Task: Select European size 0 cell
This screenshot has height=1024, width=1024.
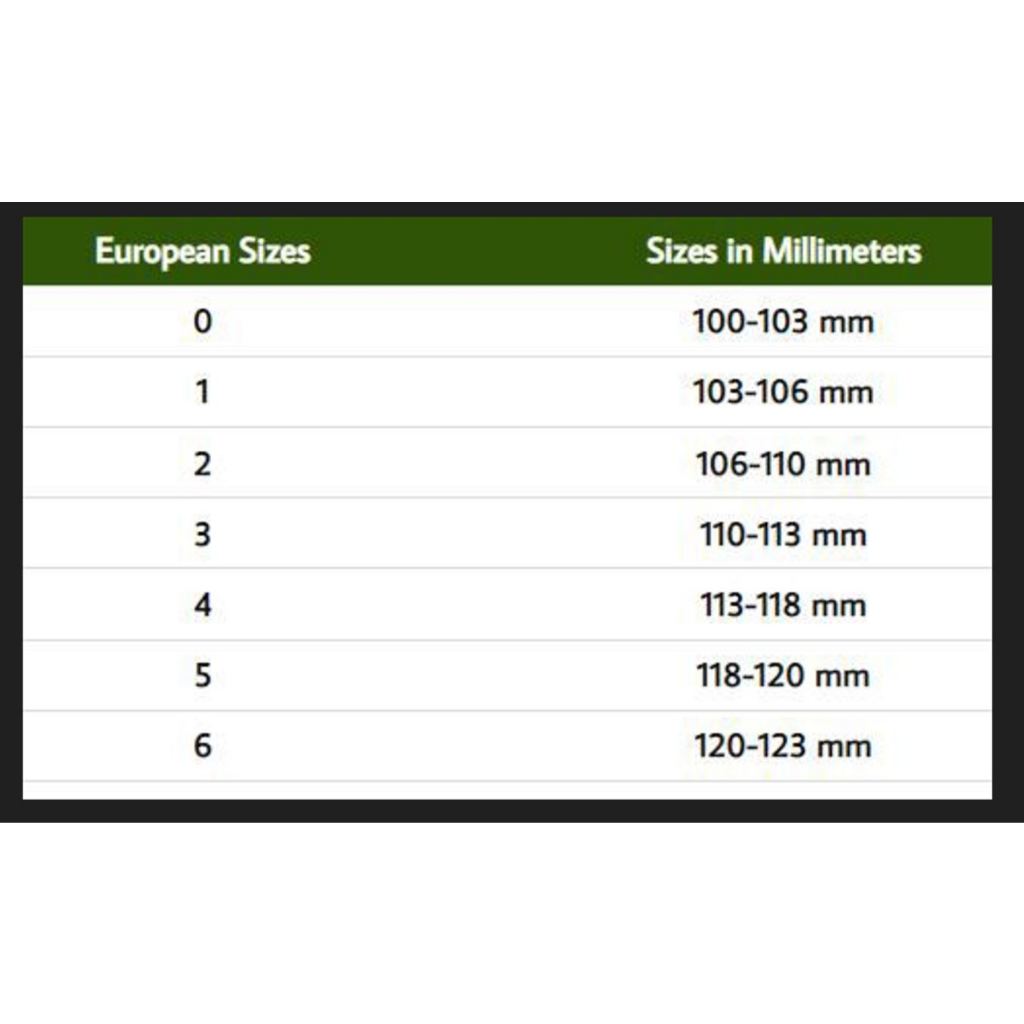Action: [x=203, y=322]
